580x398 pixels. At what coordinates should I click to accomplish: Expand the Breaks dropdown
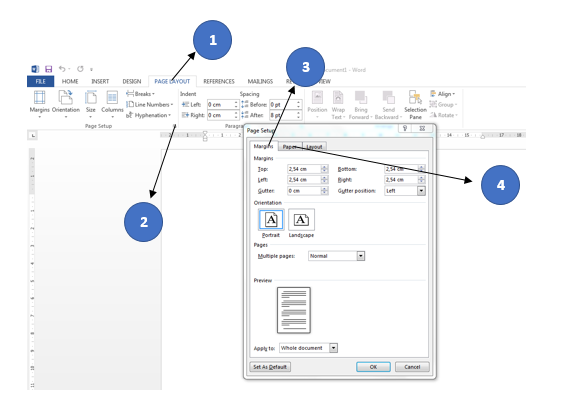tap(141, 94)
